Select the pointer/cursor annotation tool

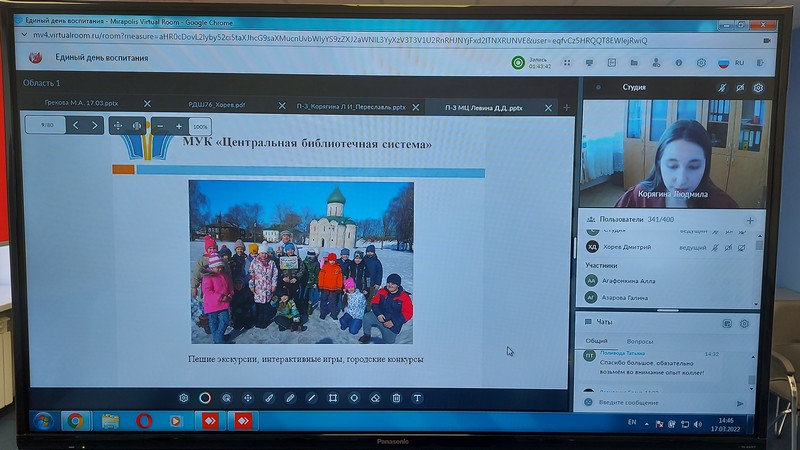[227, 398]
